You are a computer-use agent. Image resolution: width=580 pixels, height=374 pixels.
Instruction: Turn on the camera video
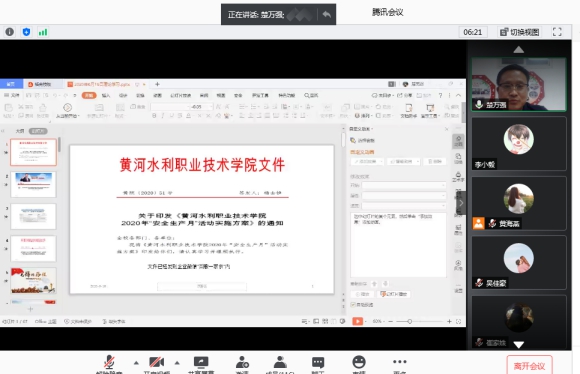156,362
